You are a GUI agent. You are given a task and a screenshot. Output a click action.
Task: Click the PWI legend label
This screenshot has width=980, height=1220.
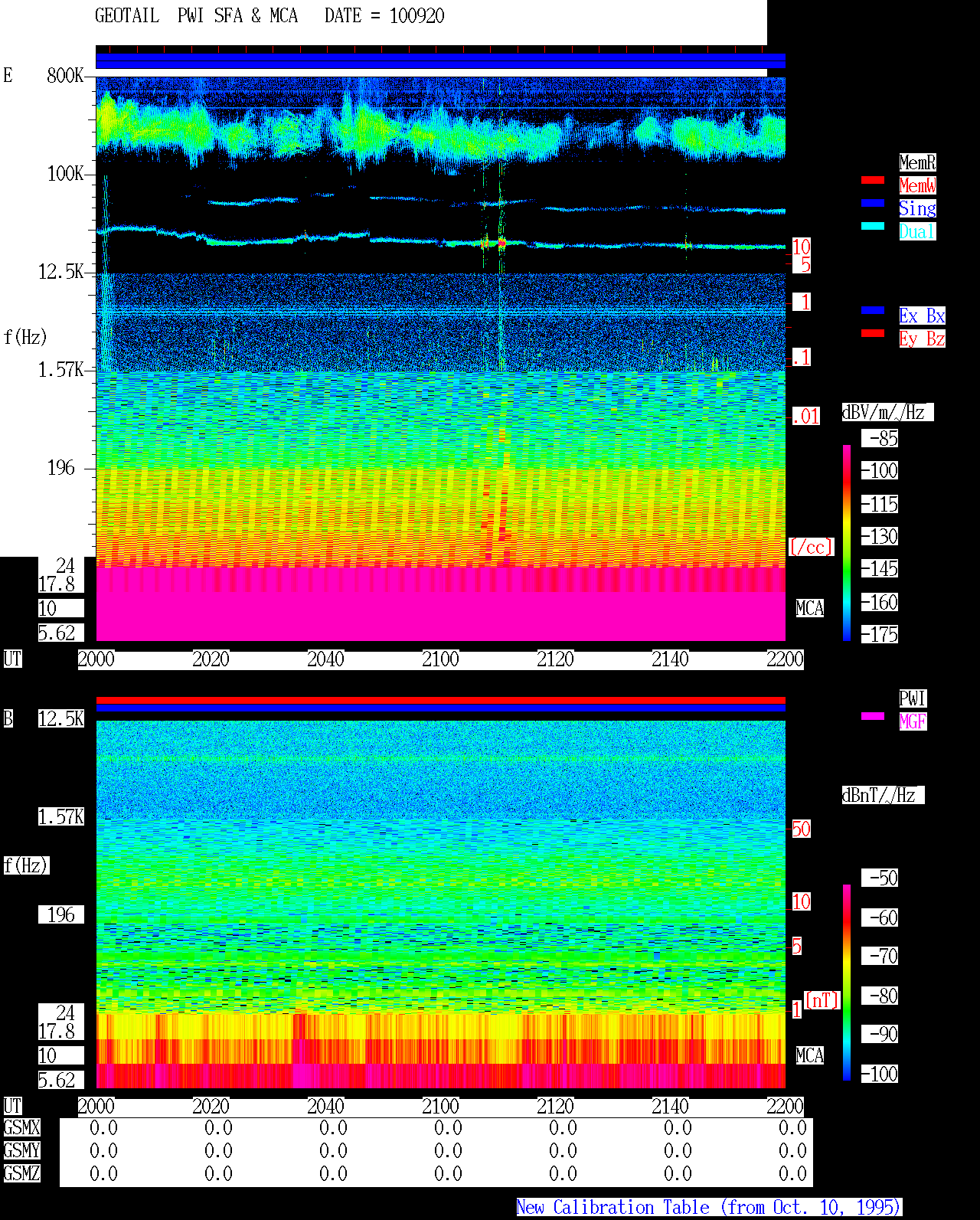pyautogui.click(x=913, y=698)
